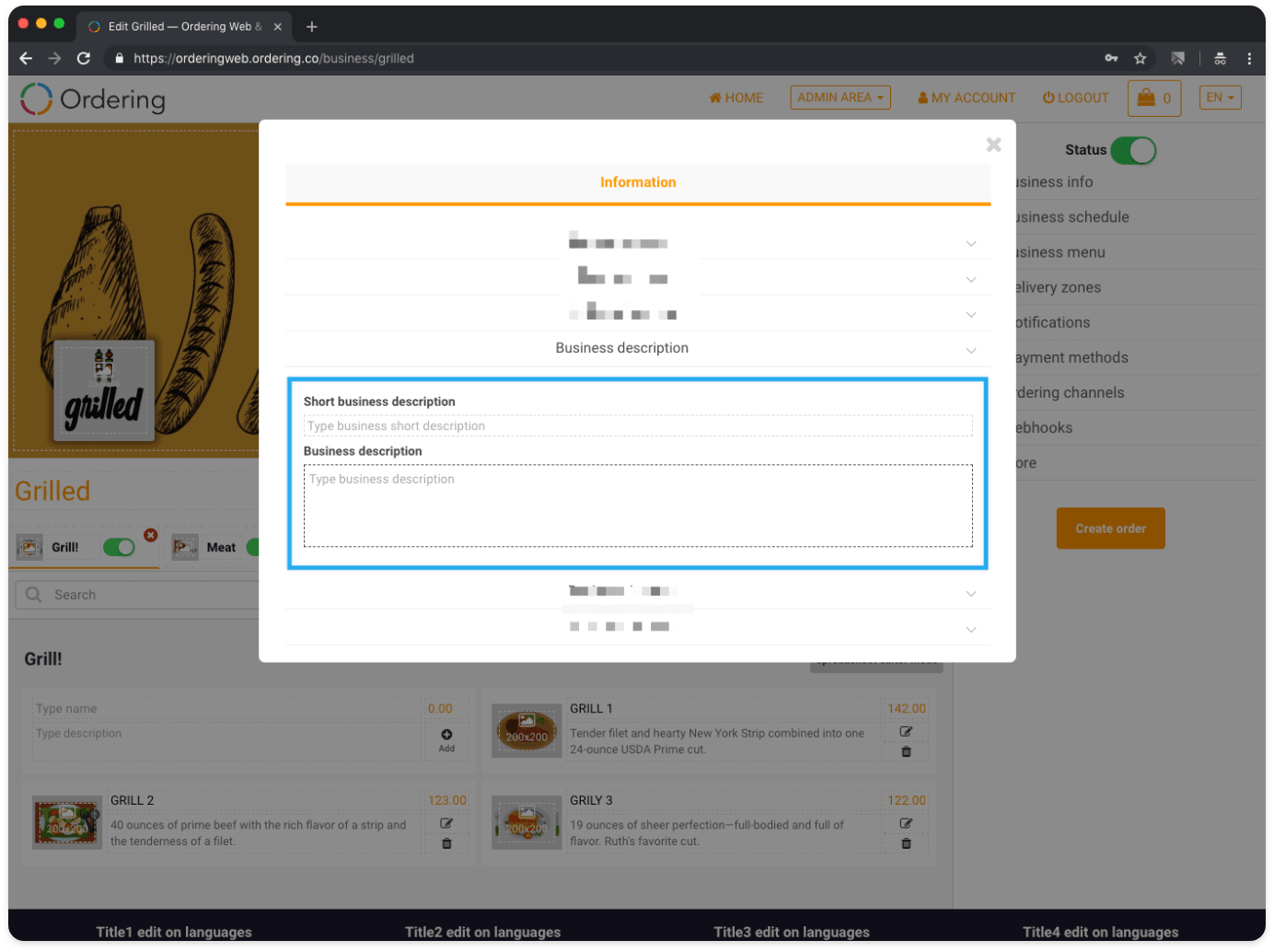1274x952 pixels.
Task: Bookmark this page with the star icon
Action: 1141,58
